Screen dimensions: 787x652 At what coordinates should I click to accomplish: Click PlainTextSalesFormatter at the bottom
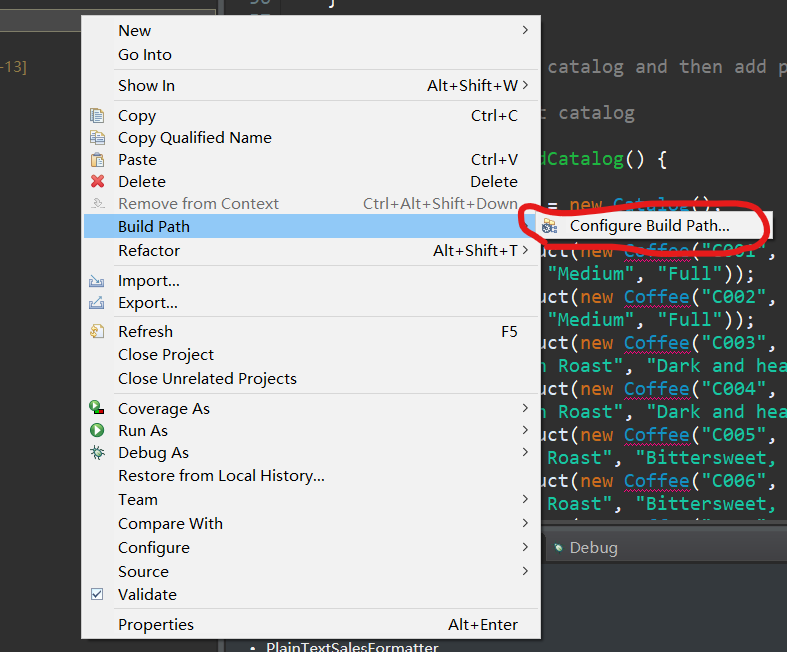352,646
